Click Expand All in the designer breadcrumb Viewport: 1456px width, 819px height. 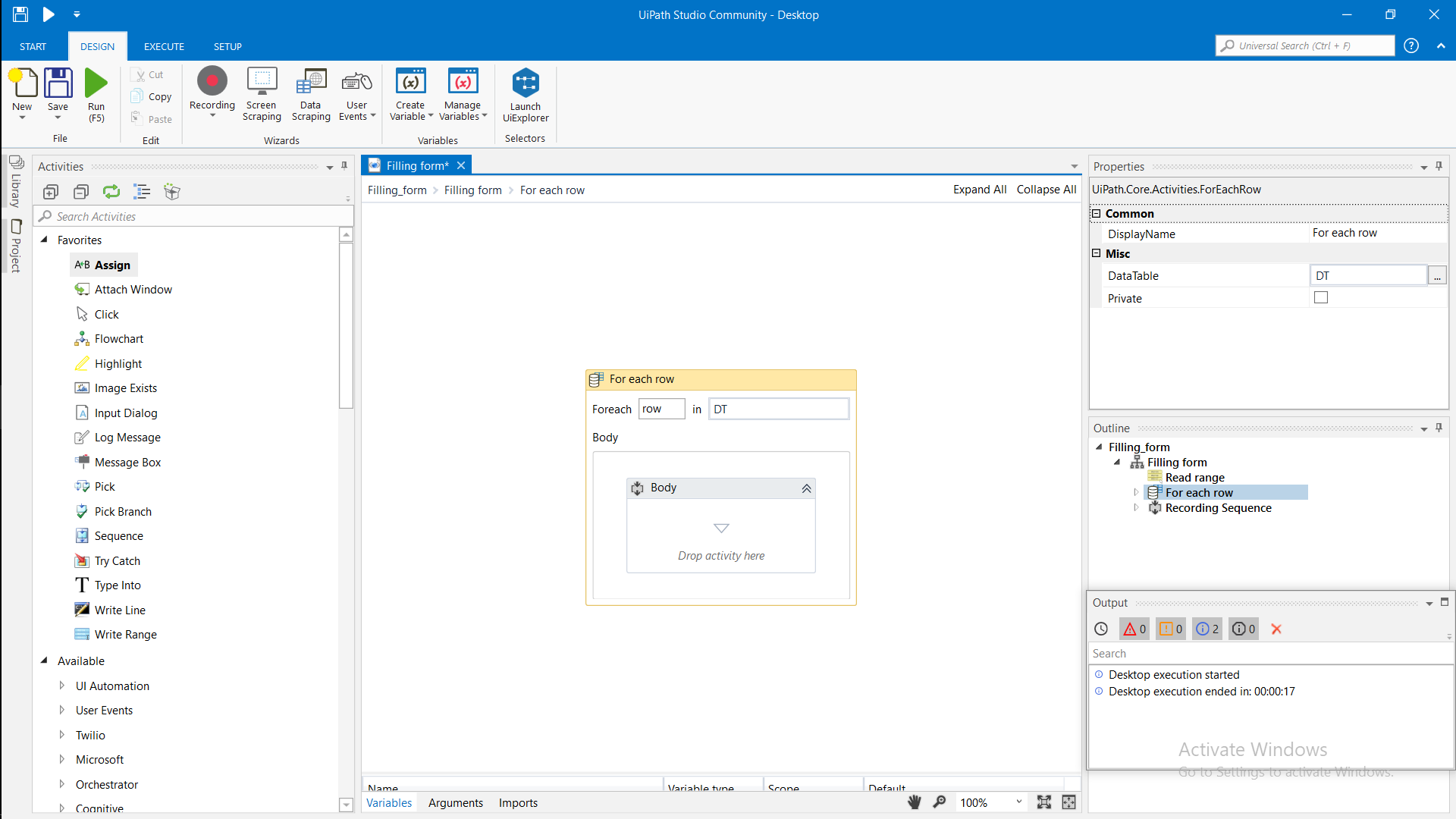point(979,190)
